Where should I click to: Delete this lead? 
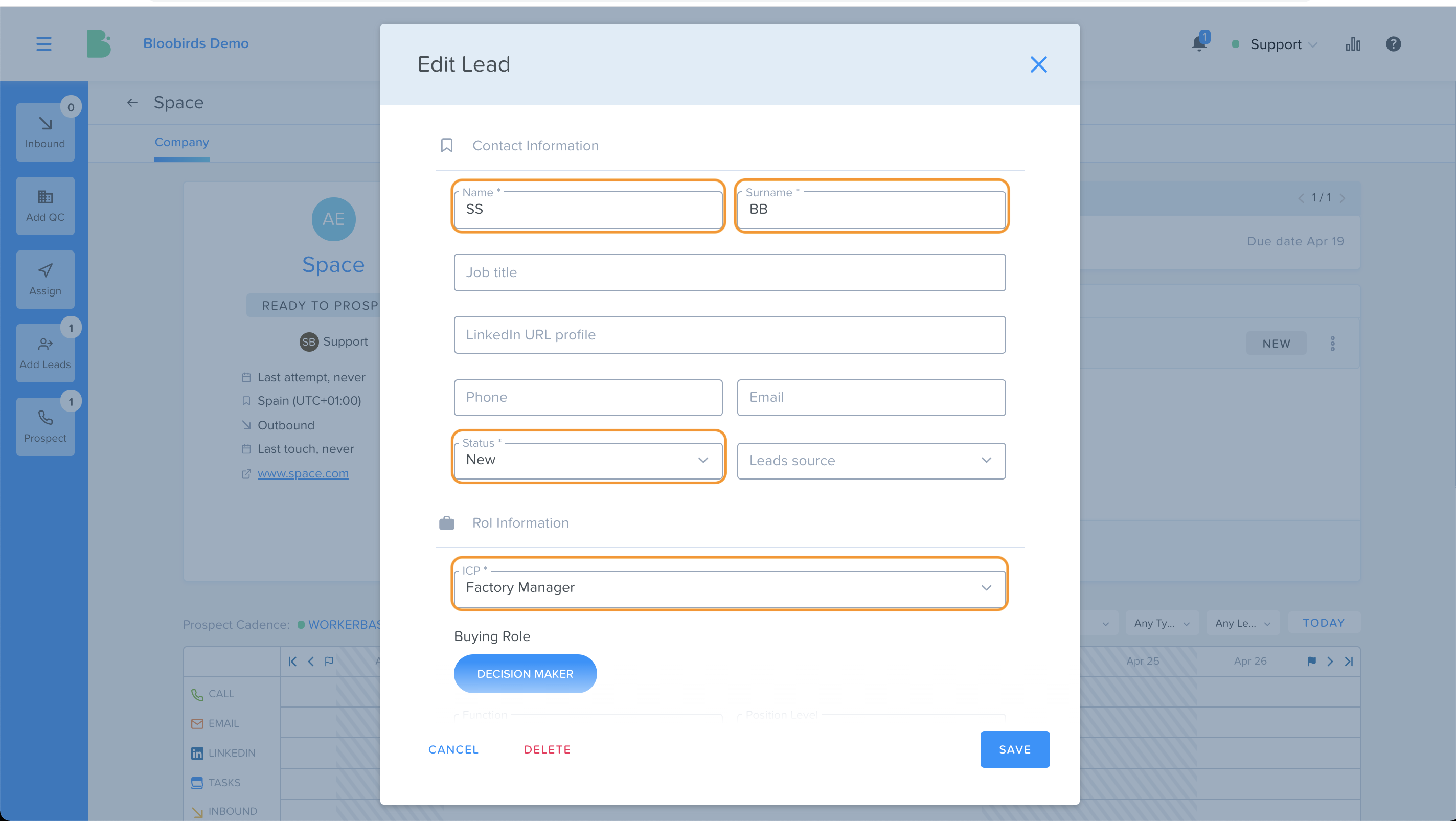click(547, 749)
